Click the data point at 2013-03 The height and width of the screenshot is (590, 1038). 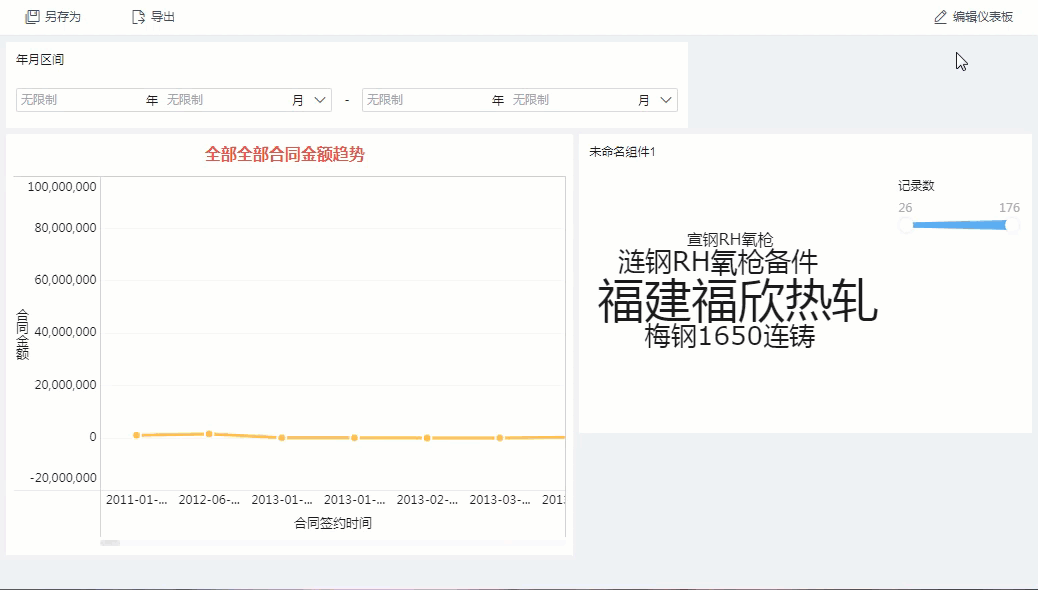(x=500, y=438)
